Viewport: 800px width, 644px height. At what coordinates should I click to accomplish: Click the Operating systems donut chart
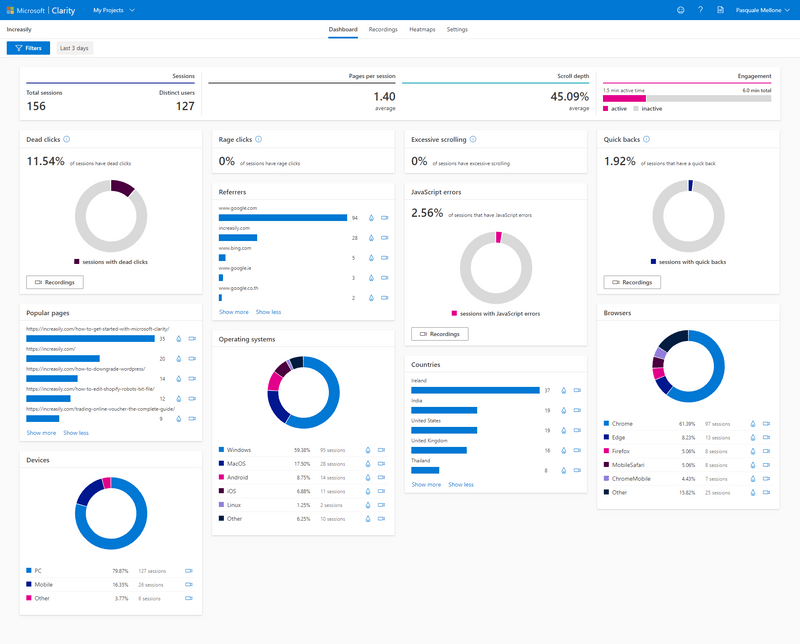point(304,392)
